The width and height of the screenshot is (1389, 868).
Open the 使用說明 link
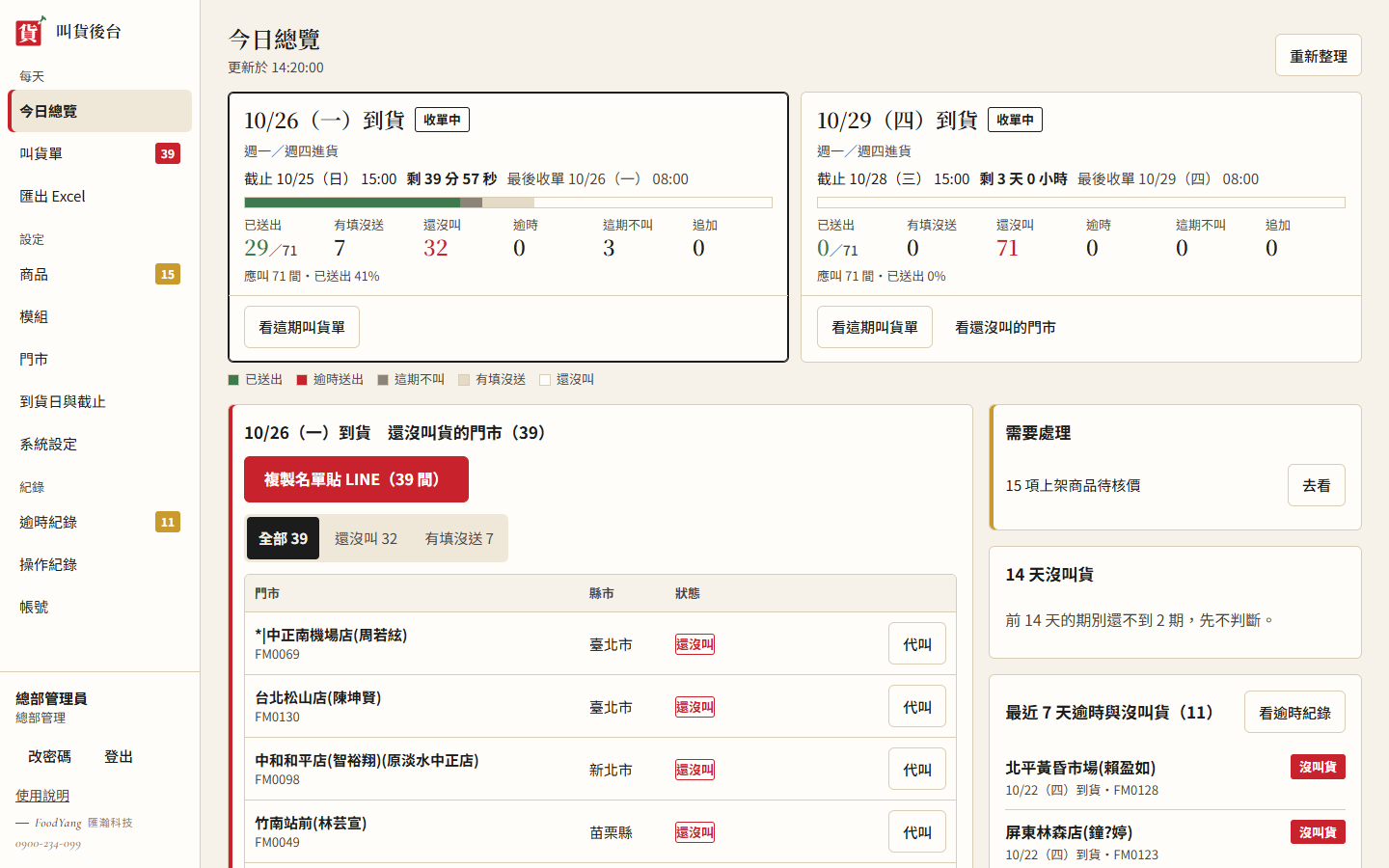(x=42, y=796)
